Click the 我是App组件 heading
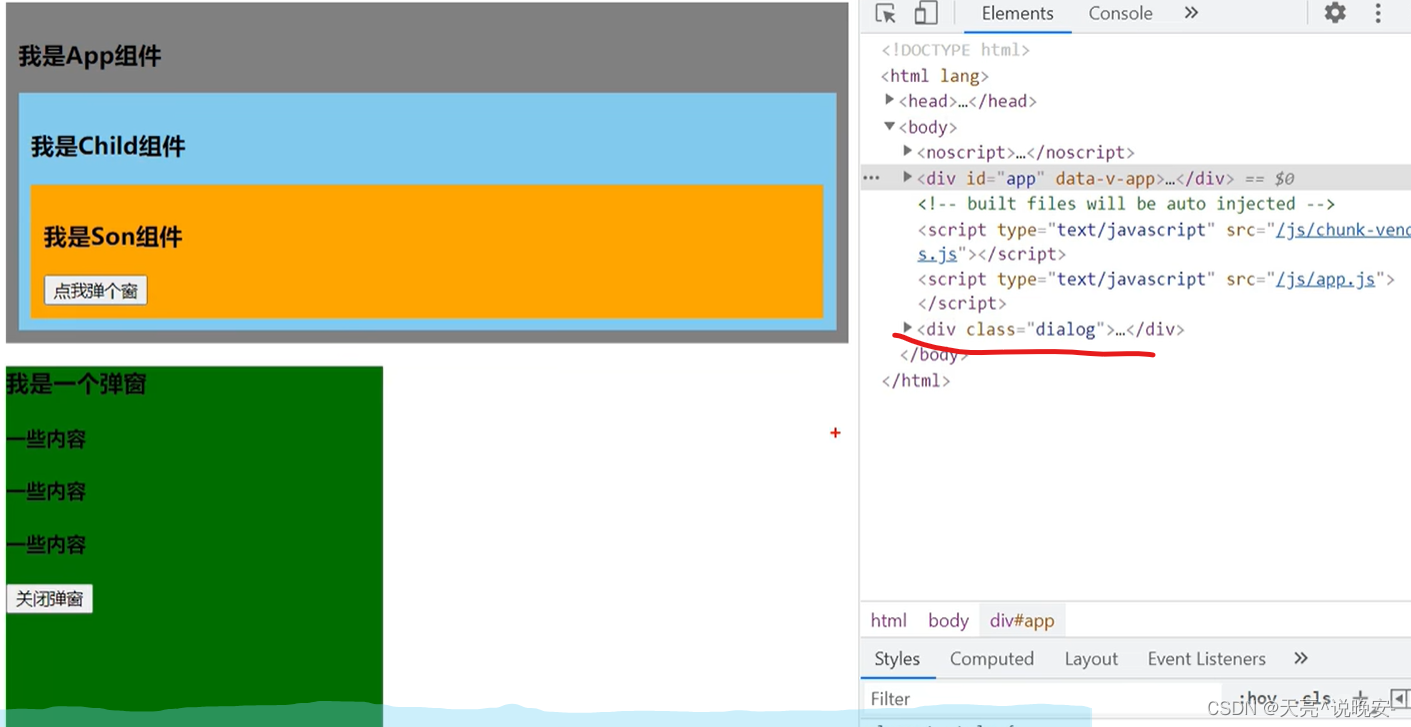The height and width of the screenshot is (727, 1411). [x=90, y=56]
